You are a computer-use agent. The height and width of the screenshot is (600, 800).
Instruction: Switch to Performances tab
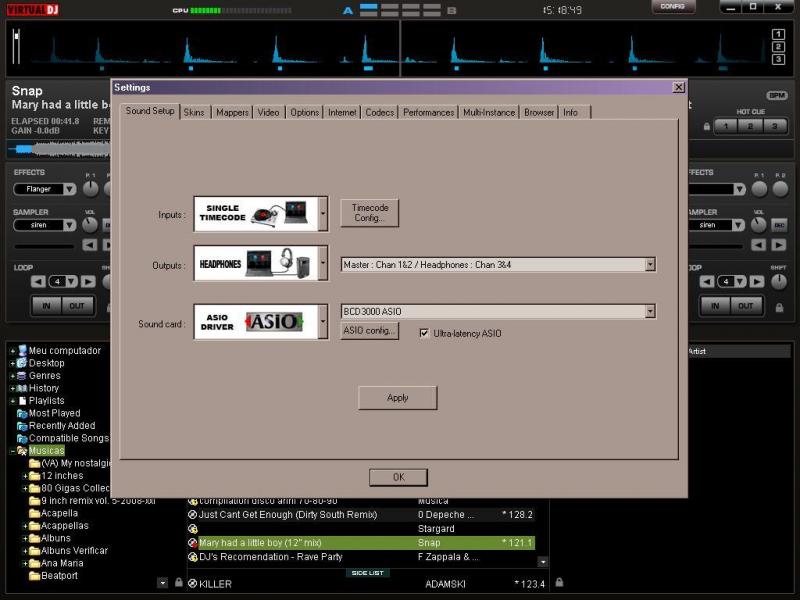pyautogui.click(x=429, y=112)
